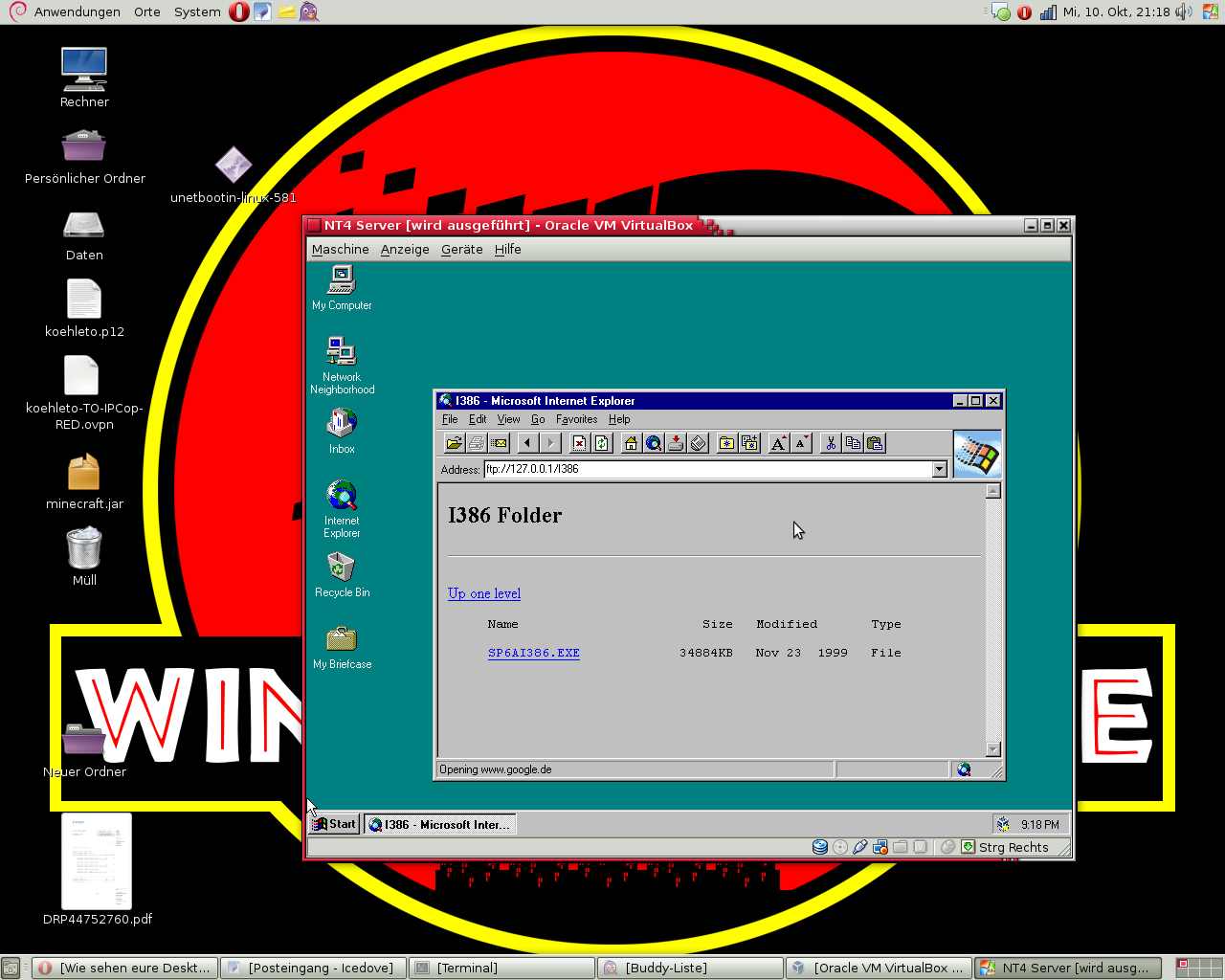The width and height of the screenshot is (1225, 980).
Task: Click the Cut scissors icon
Action: click(x=831, y=443)
